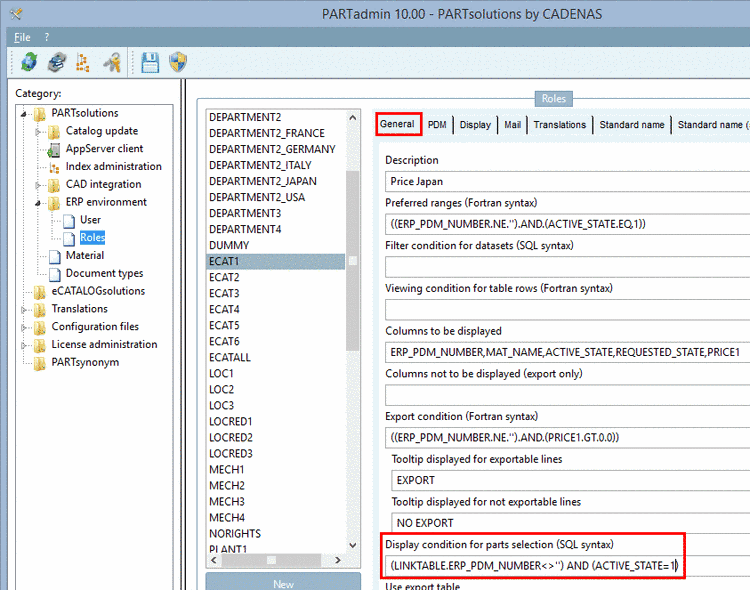This screenshot has height=590, width=750.
Task: Click the Save floppy disk icon
Action: pos(150,63)
